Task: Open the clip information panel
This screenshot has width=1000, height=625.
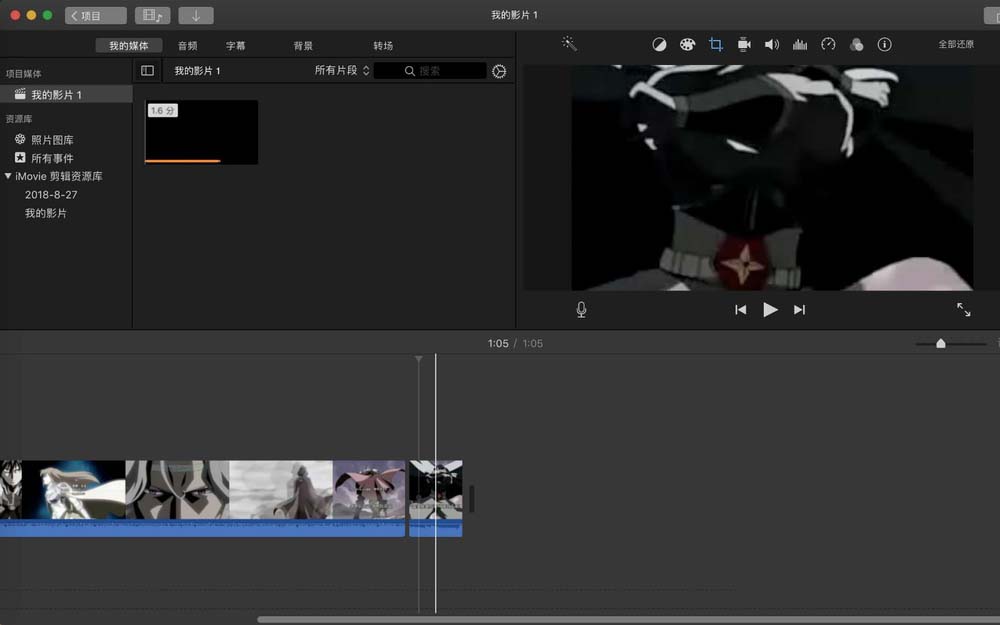Action: pyautogui.click(x=884, y=44)
